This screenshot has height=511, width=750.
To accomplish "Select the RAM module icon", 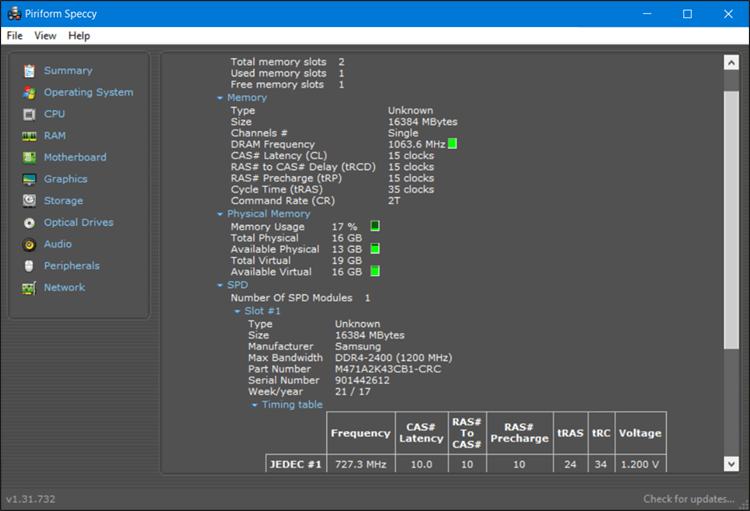I will pyautogui.click(x=29, y=136).
